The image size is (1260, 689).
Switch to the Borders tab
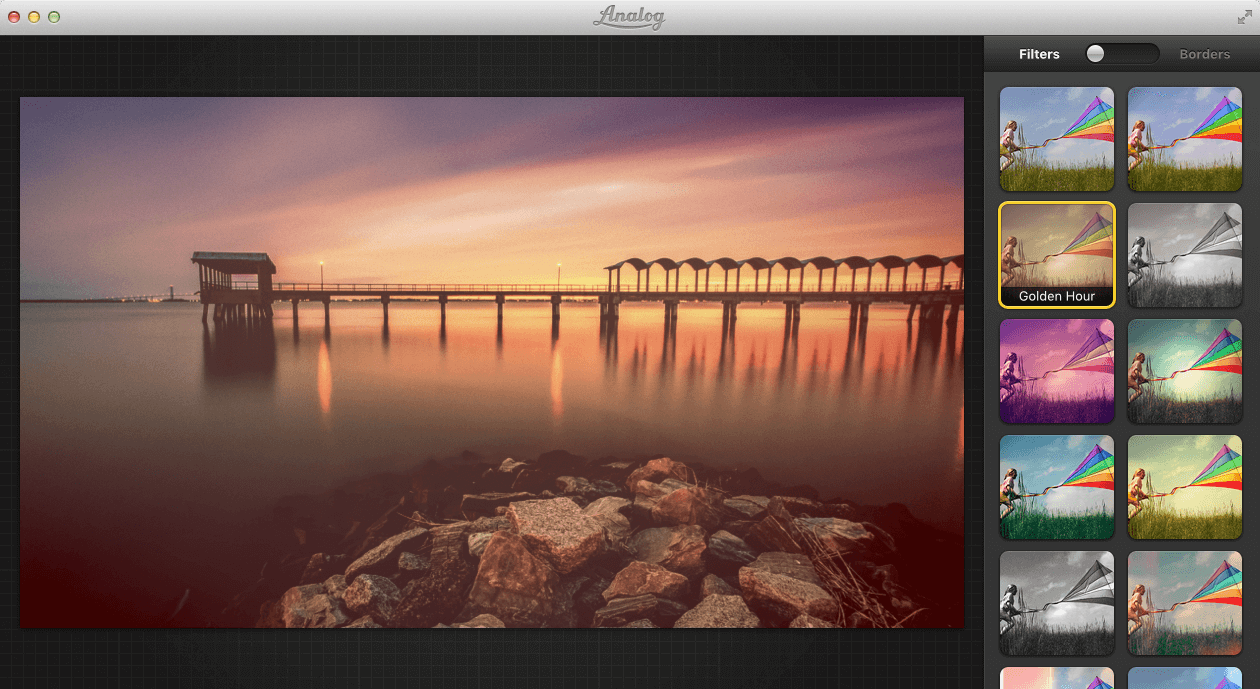point(1204,54)
